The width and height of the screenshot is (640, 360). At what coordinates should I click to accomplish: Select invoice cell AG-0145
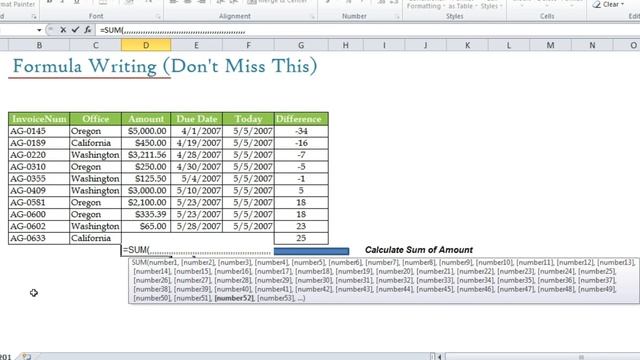click(x=39, y=131)
